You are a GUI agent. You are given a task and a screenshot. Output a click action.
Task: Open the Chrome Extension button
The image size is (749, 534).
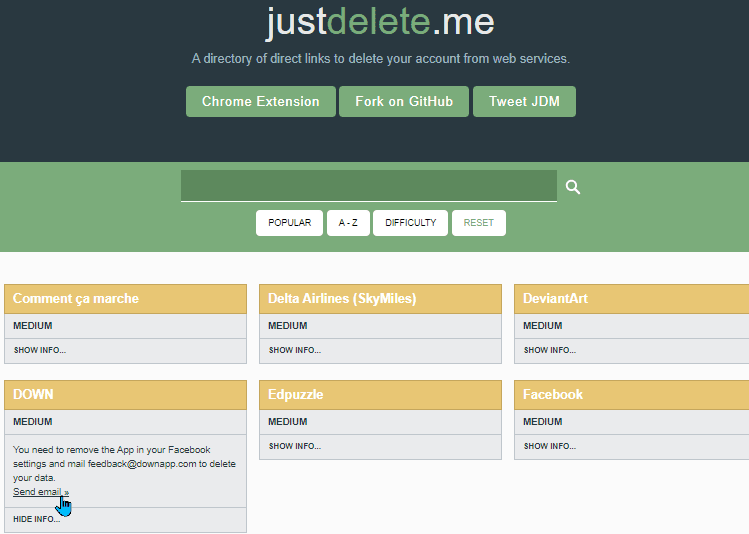pos(261,101)
